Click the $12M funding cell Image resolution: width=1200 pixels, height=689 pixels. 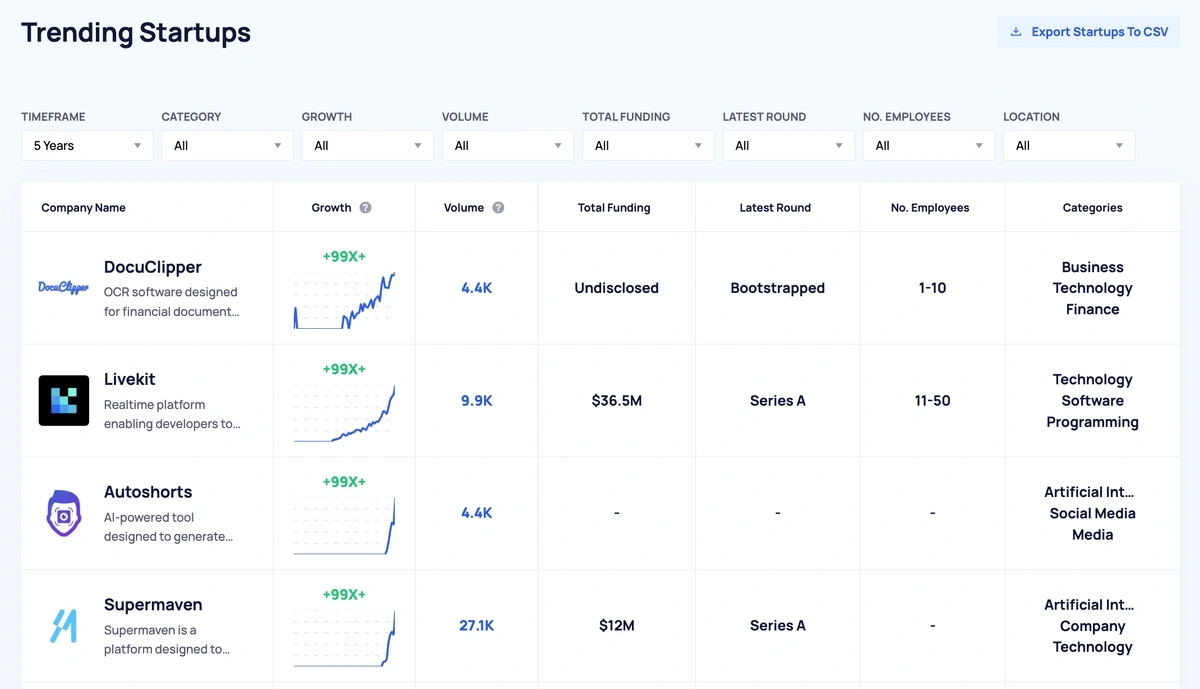[617, 626]
